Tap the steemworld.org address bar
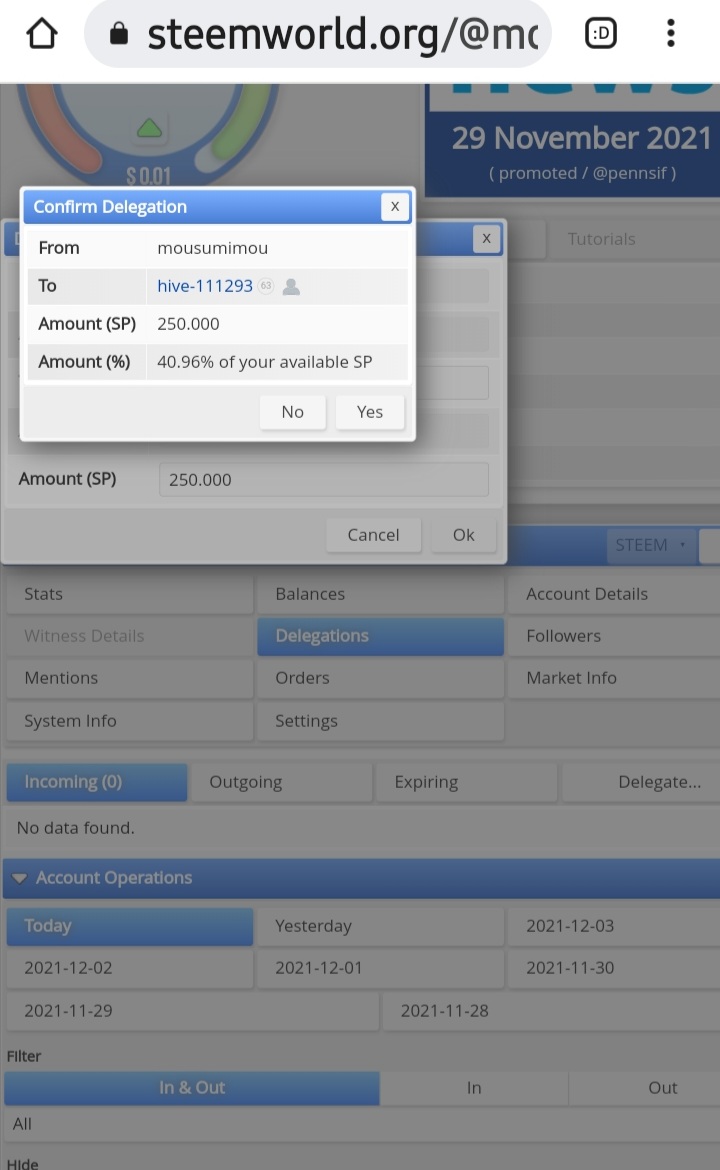Viewport: 720px width, 1170px height. click(319, 34)
